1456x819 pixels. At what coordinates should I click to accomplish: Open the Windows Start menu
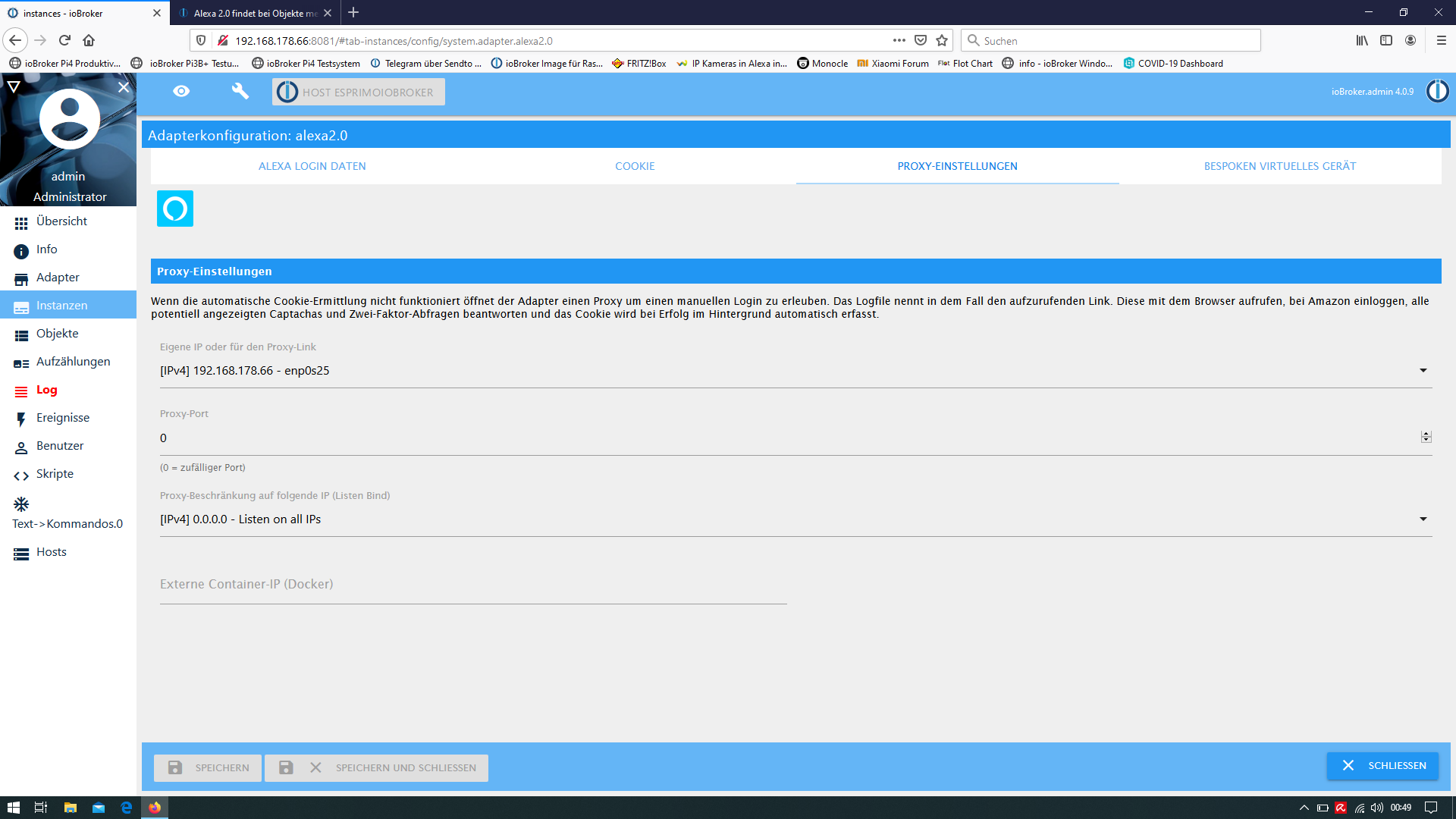coord(13,808)
